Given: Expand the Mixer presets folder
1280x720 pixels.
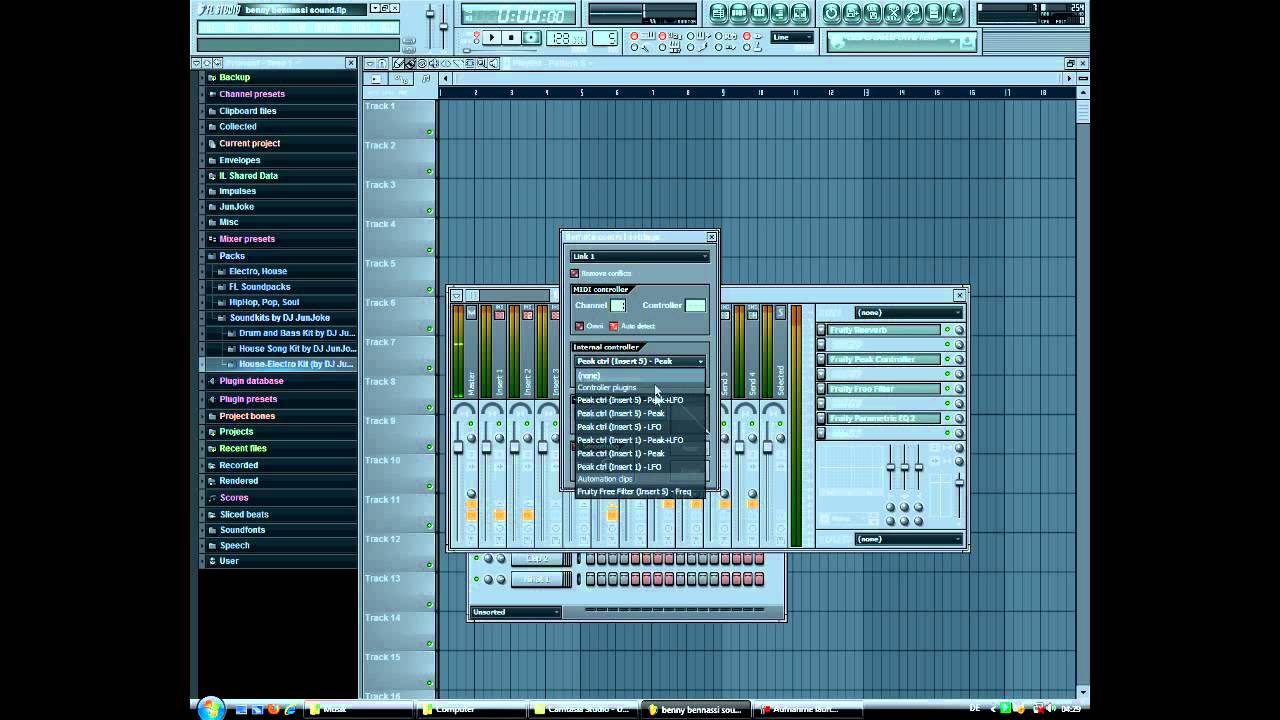Looking at the screenshot, I should (247, 239).
